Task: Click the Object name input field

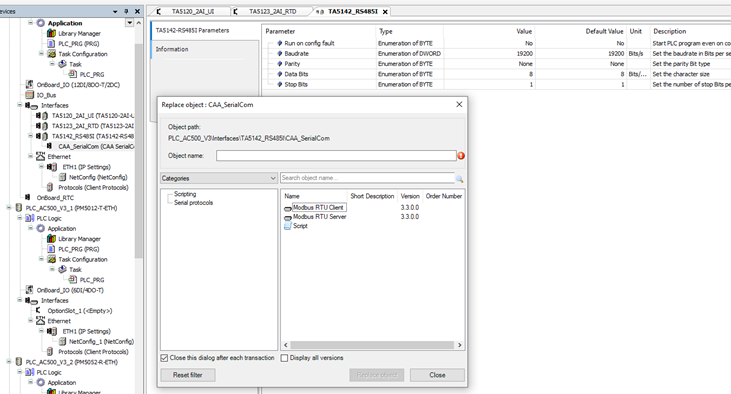Action: point(336,156)
